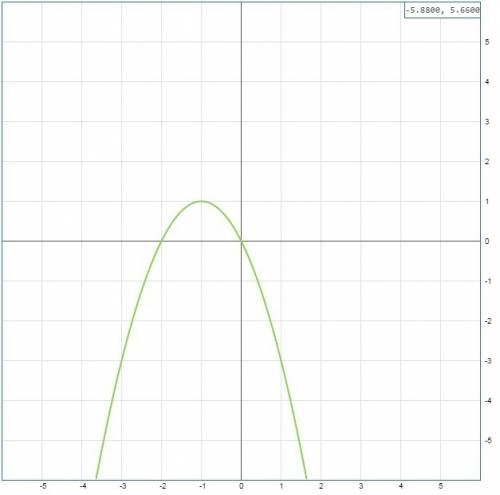Click the parabola's vertex at its peak
The image size is (500, 495).
click(x=201, y=201)
